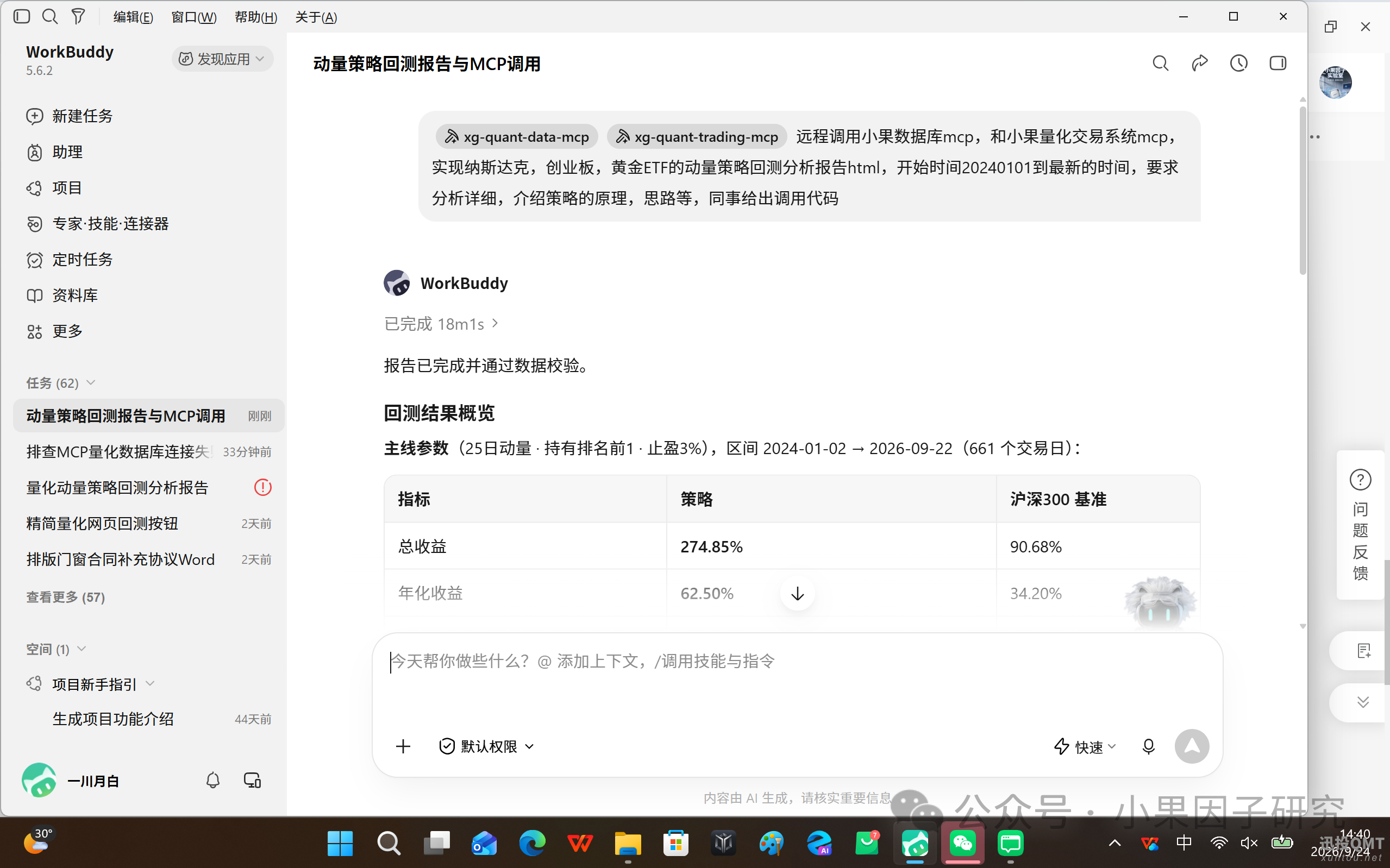This screenshot has width=1390, height=868.
Task: Click the volume muted tray icon
Action: 1249,842
